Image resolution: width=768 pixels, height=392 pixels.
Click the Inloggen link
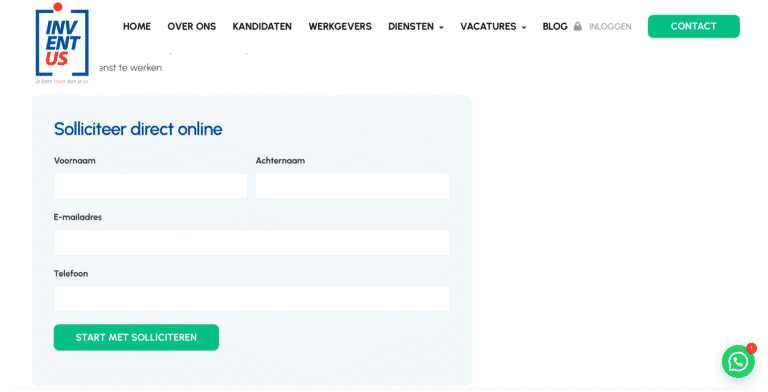pos(610,26)
